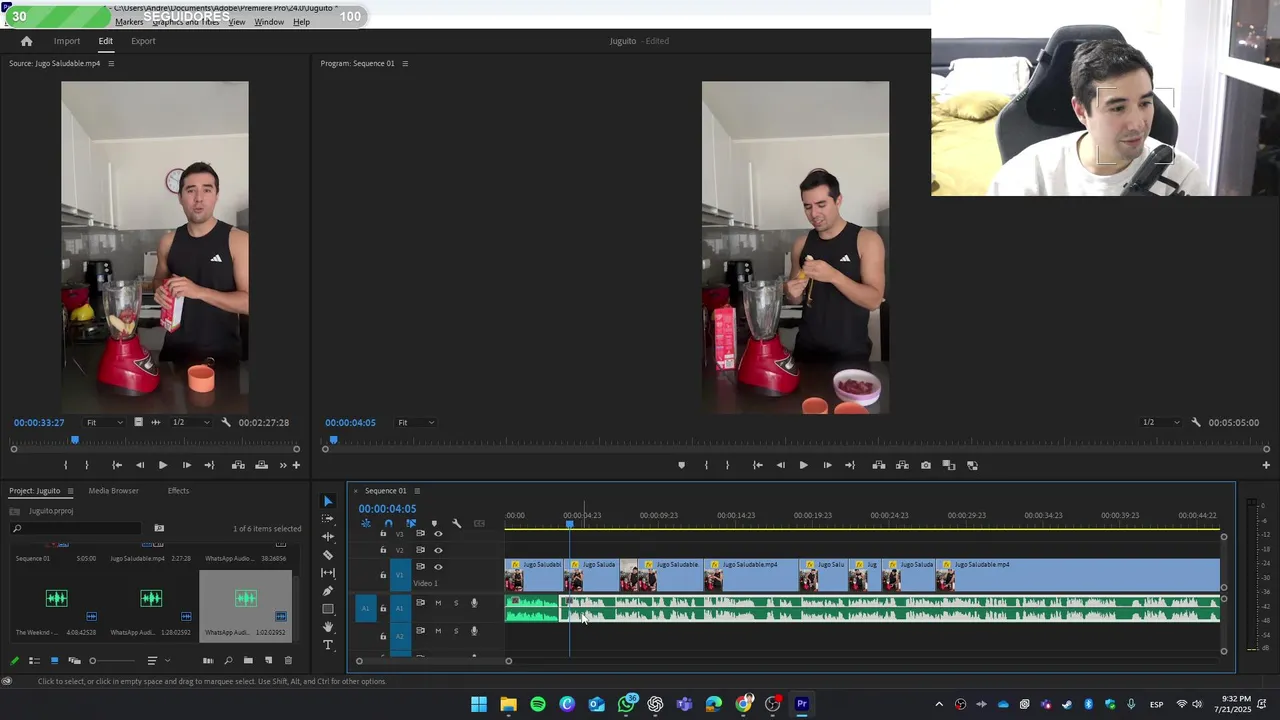This screenshot has height=720, width=1280.
Task: Click the Home icon in Premiere
Action: (x=27, y=41)
